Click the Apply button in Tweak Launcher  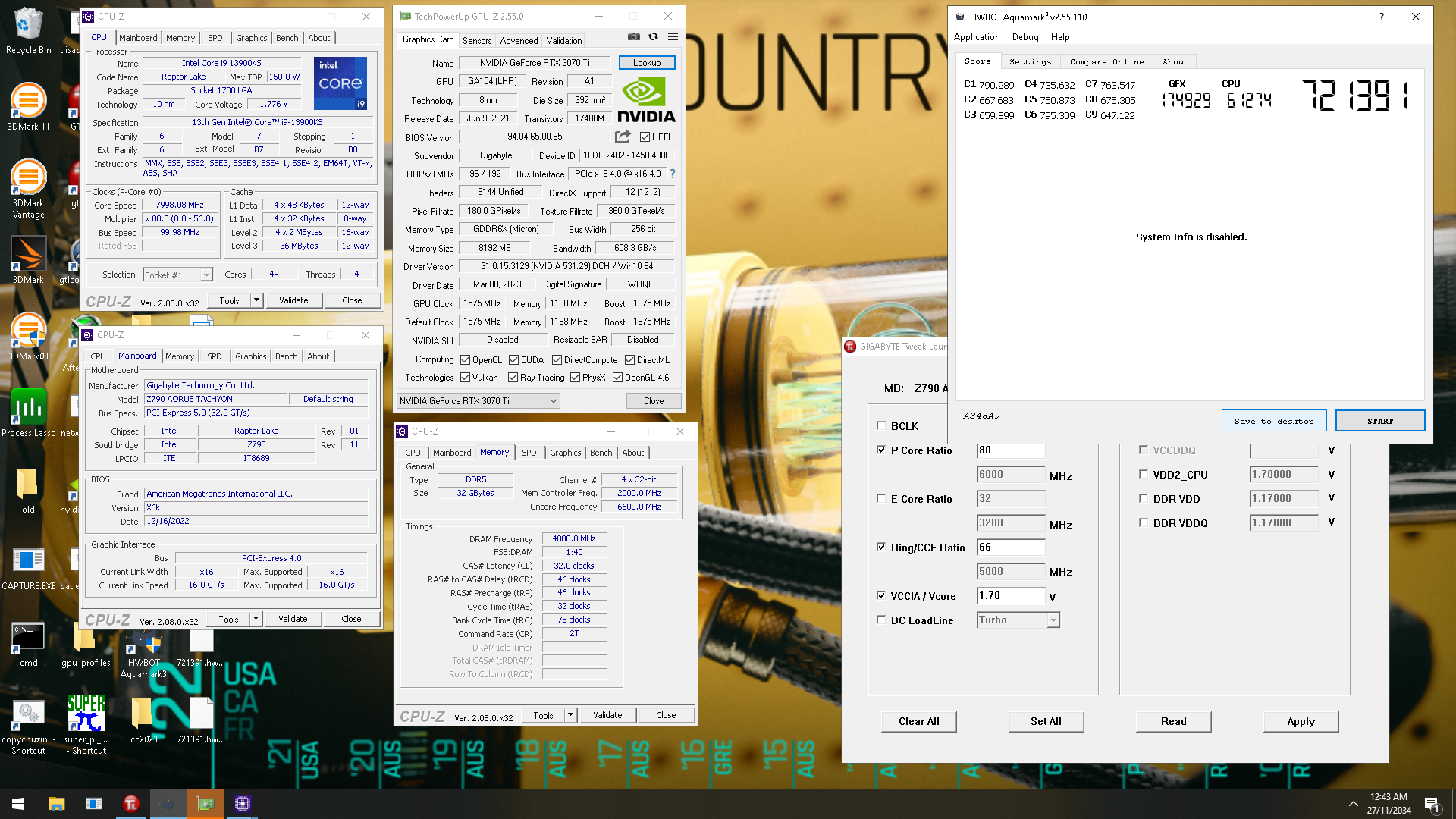(1301, 721)
